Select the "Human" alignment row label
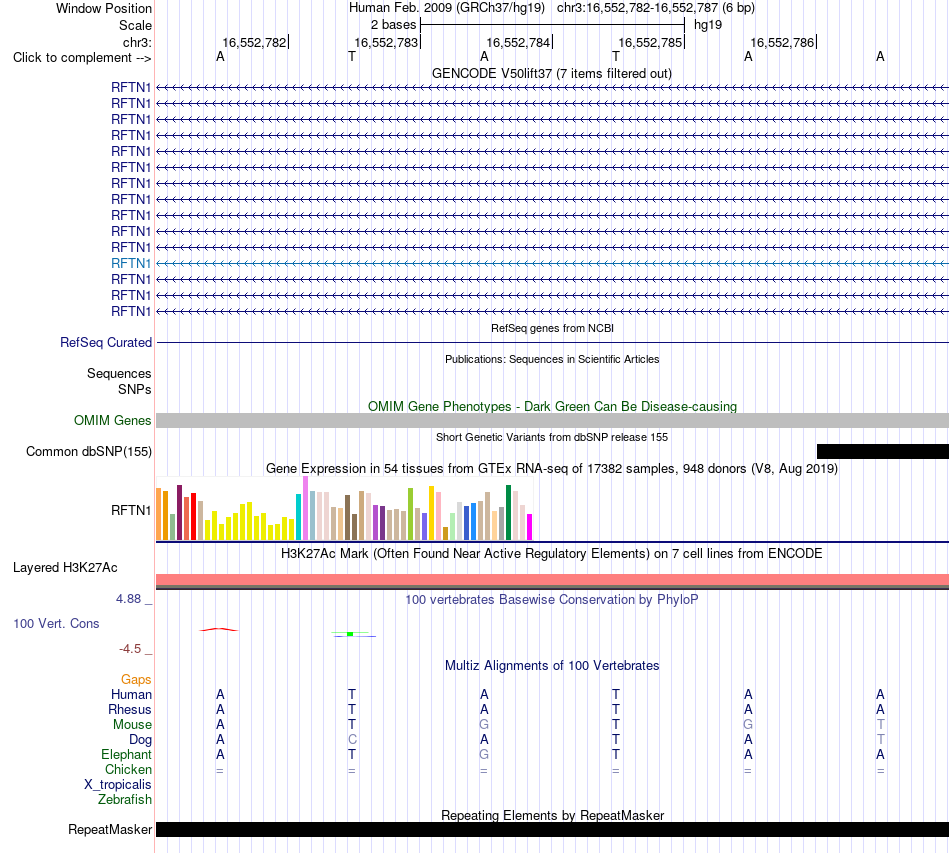 (x=131, y=694)
